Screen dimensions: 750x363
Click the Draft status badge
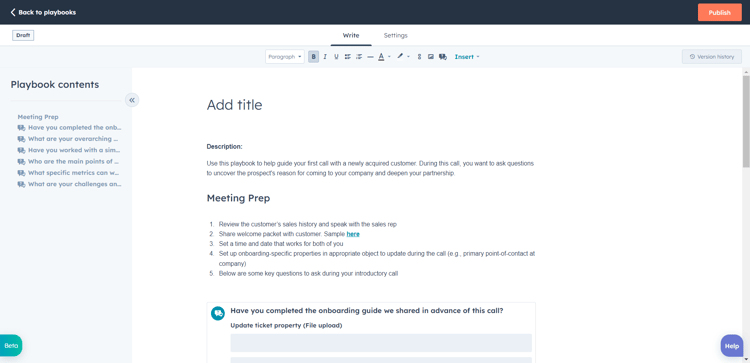coord(23,35)
